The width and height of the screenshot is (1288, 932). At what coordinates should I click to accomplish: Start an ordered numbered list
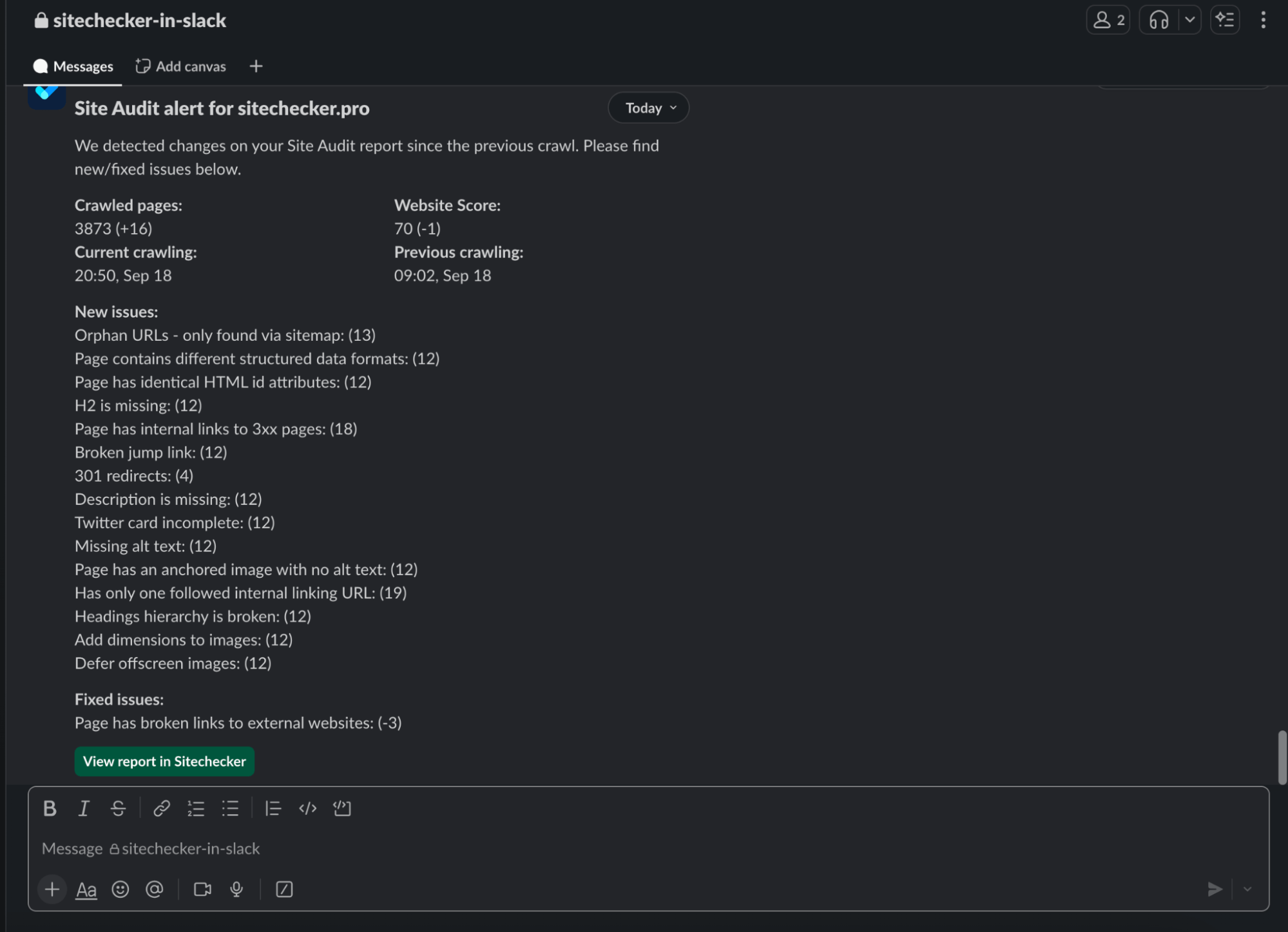[196, 808]
